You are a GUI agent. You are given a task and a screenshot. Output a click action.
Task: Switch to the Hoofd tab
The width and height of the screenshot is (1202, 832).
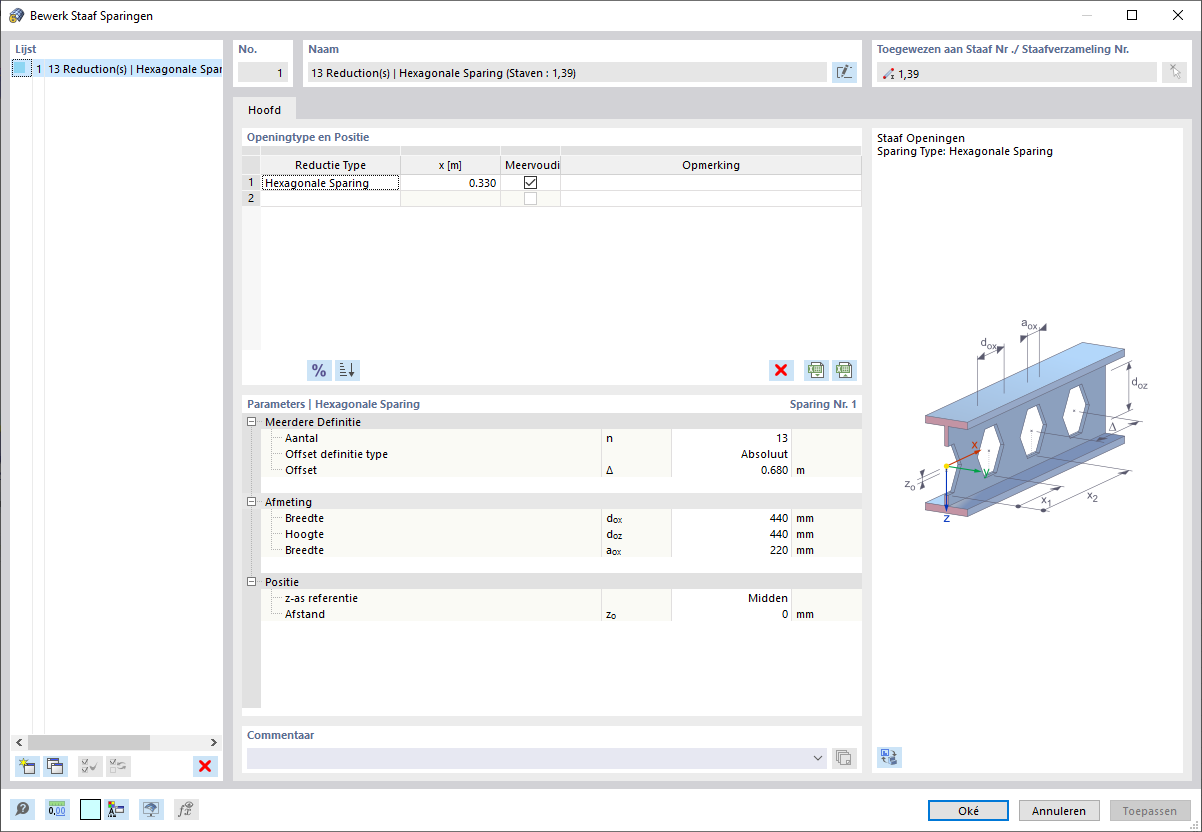coord(264,109)
